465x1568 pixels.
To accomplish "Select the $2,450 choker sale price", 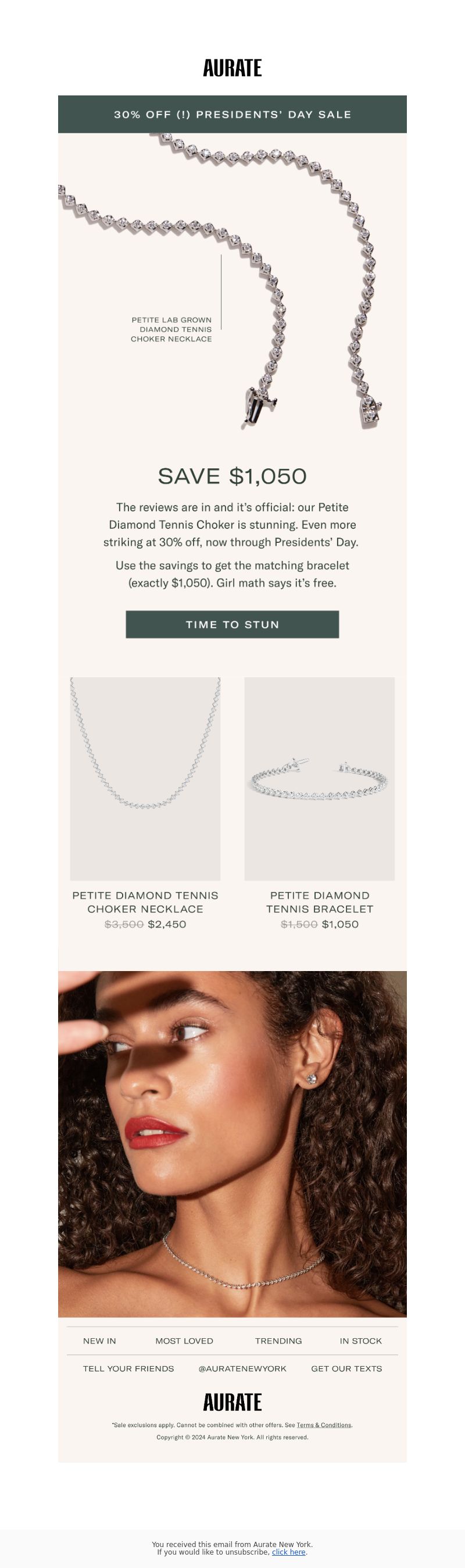I will tap(167, 924).
